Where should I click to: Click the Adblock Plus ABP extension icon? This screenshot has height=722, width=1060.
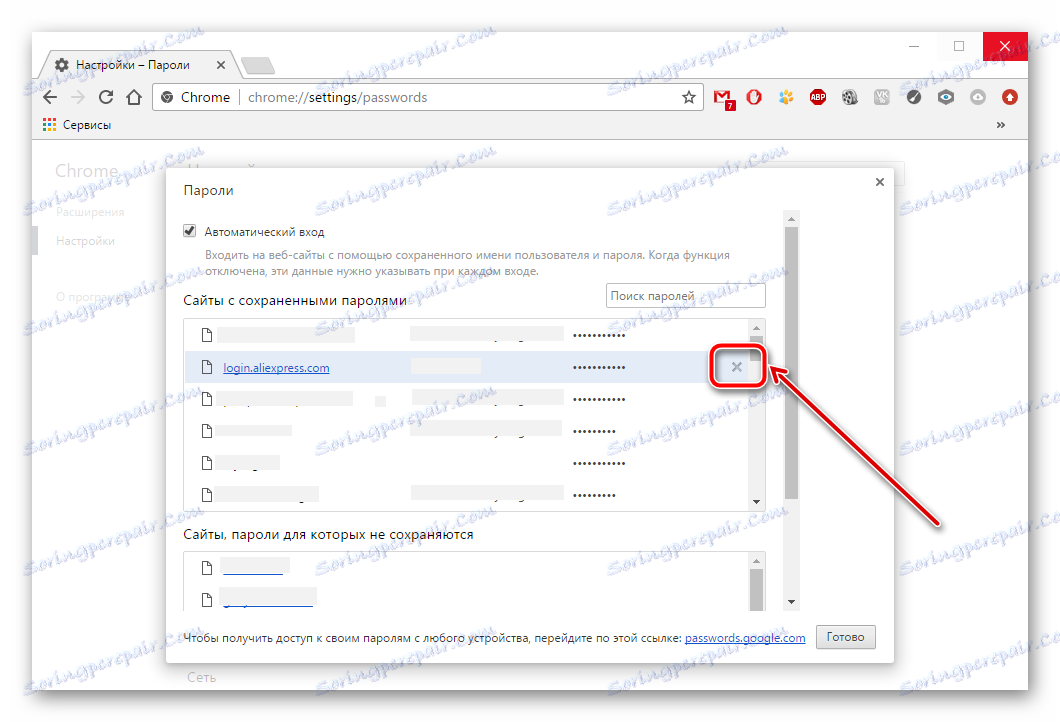(x=818, y=97)
